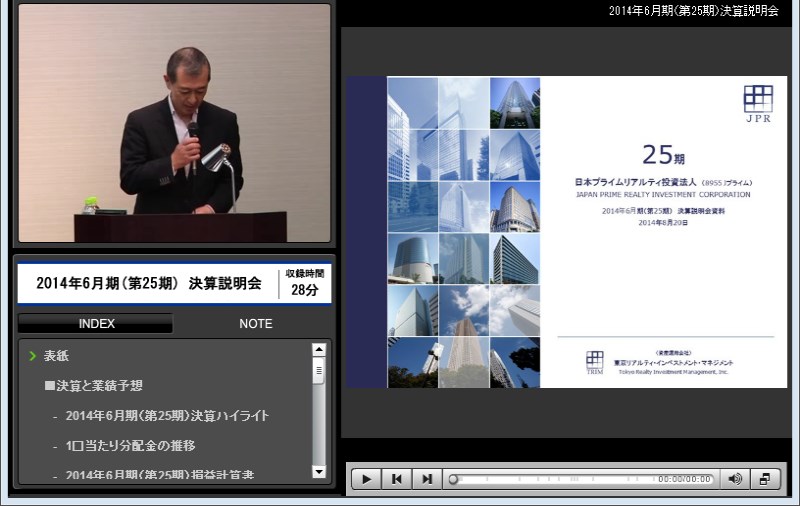Jump to the previous slide

point(396,479)
